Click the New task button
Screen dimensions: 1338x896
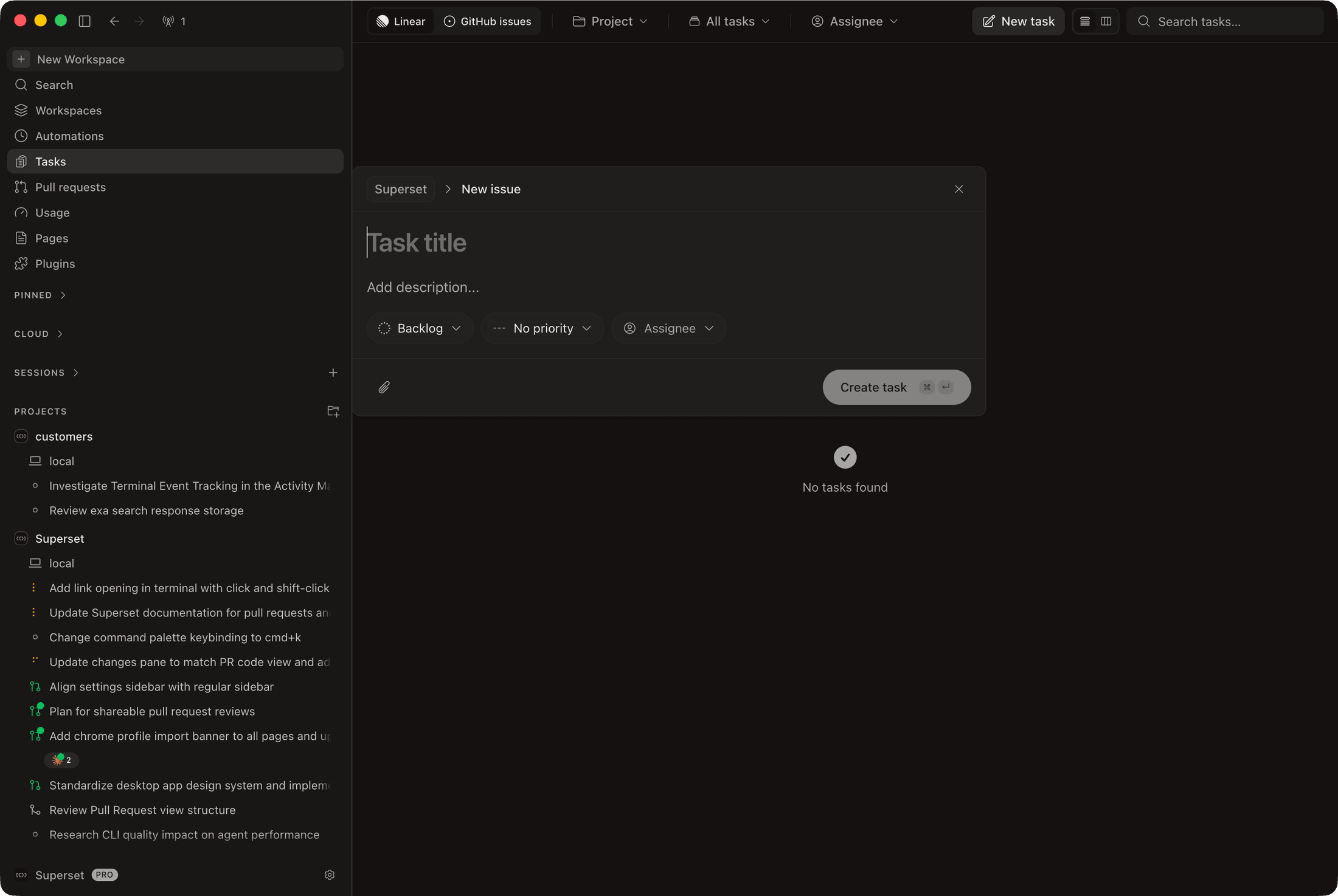point(1018,21)
